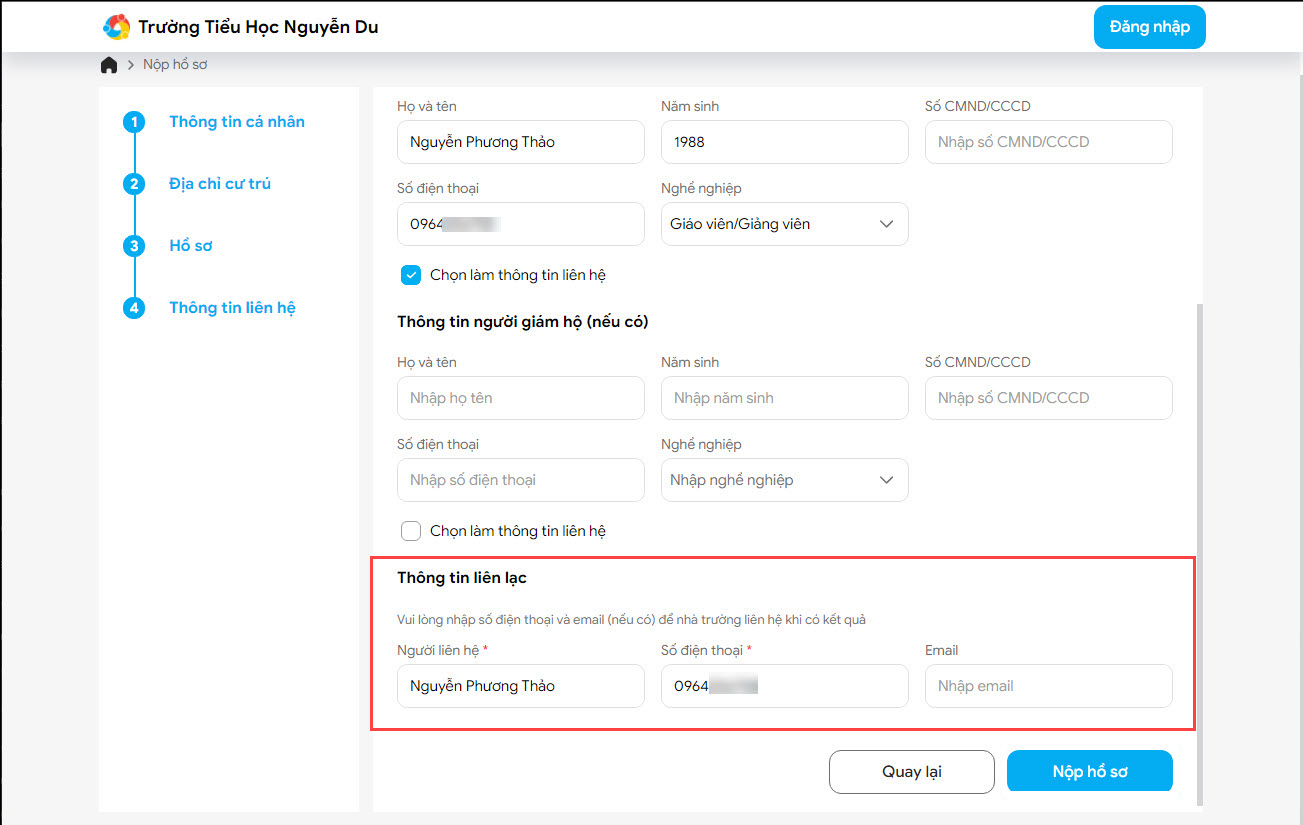Screen dimensions: 1303x825
Task: Select step 4 circle icon
Action: tap(134, 308)
